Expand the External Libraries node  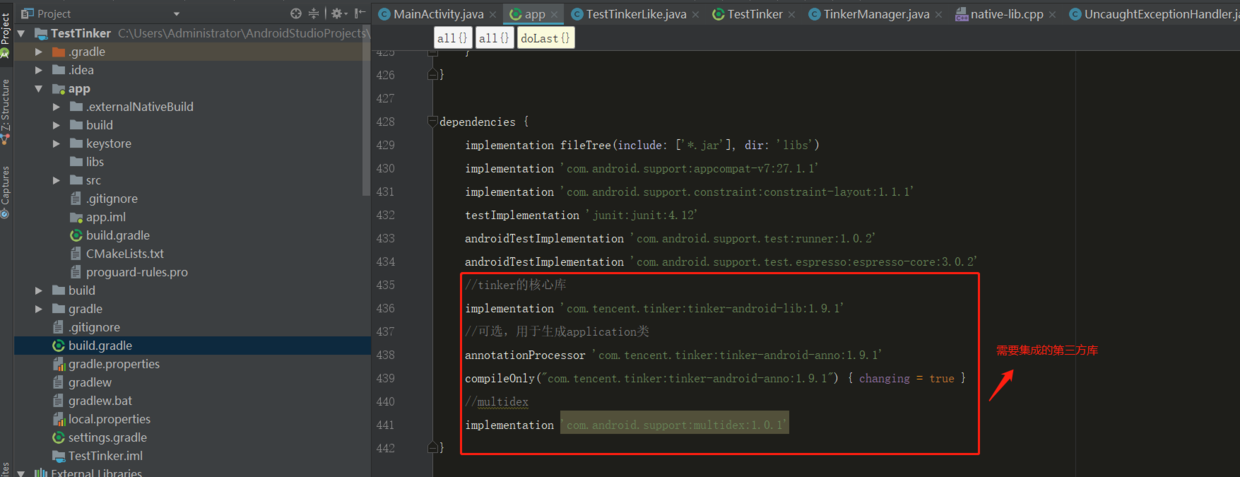tap(22, 474)
